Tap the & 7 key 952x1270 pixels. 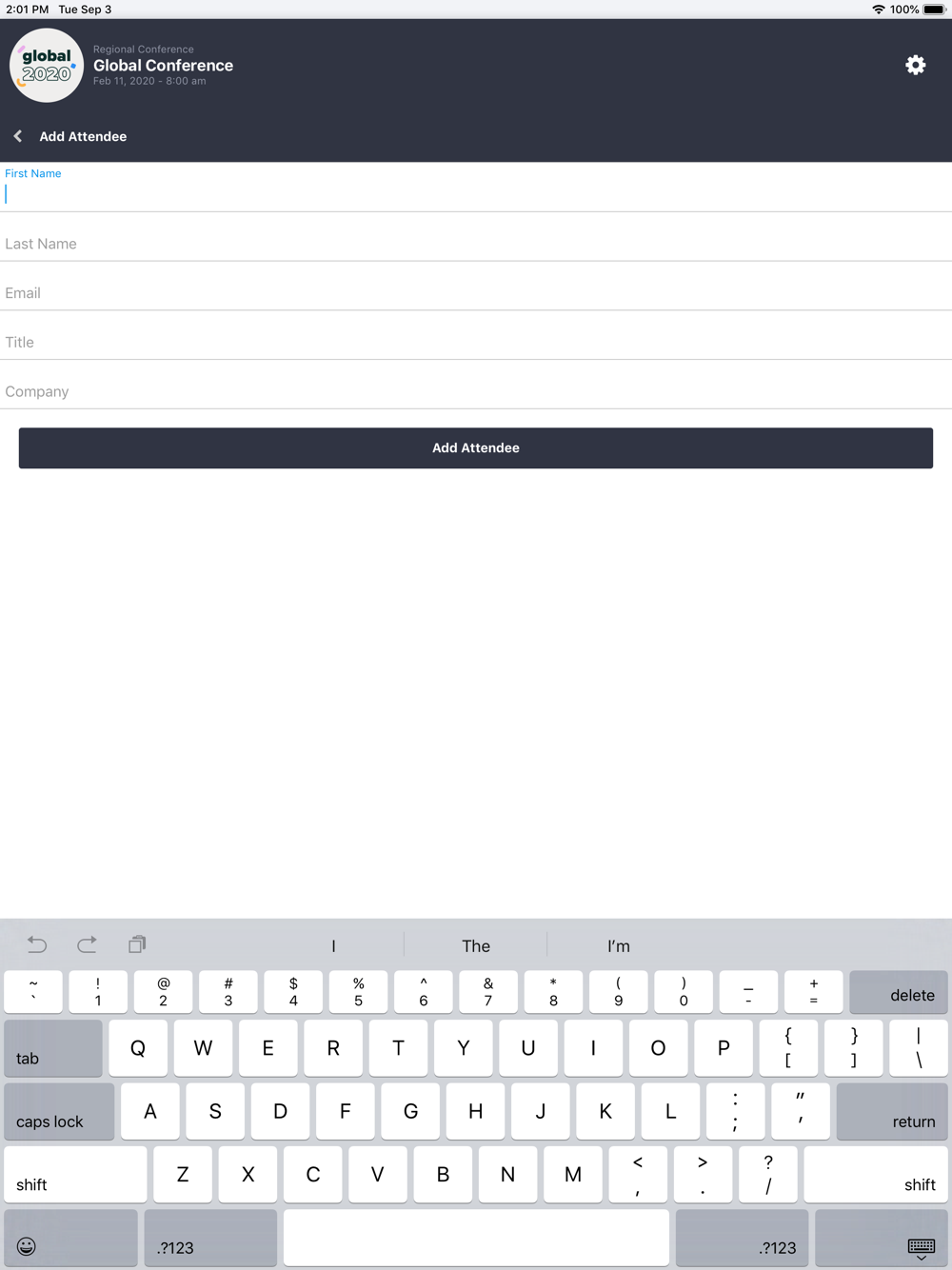(x=488, y=992)
